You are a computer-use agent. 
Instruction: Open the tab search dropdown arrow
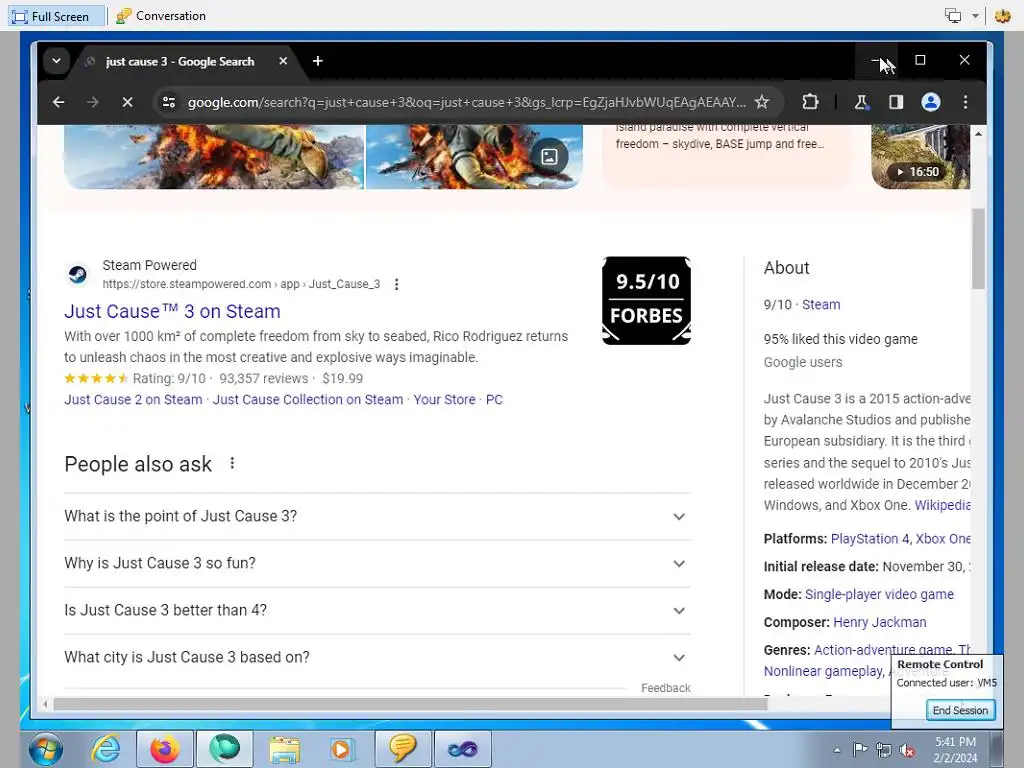[57, 61]
